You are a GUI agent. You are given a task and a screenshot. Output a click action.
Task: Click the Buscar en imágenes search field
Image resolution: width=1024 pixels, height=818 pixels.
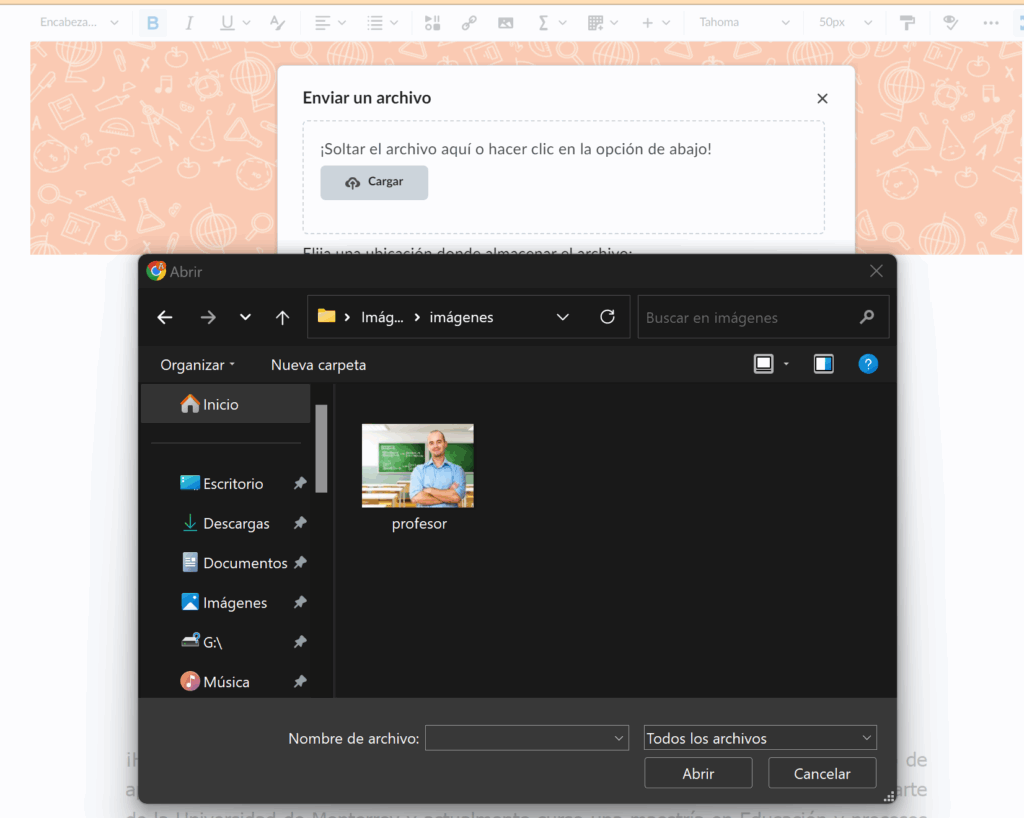[x=750, y=317]
